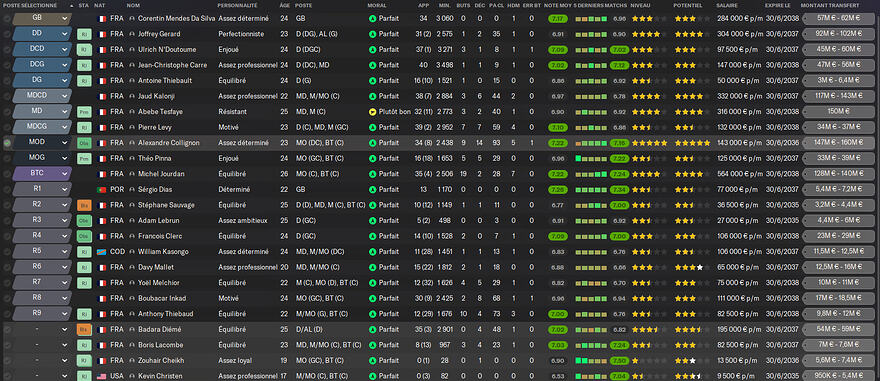Click the 128M € - 140M € transfer value button
This screenshot has width=880, height=381.
pos(839,174)
